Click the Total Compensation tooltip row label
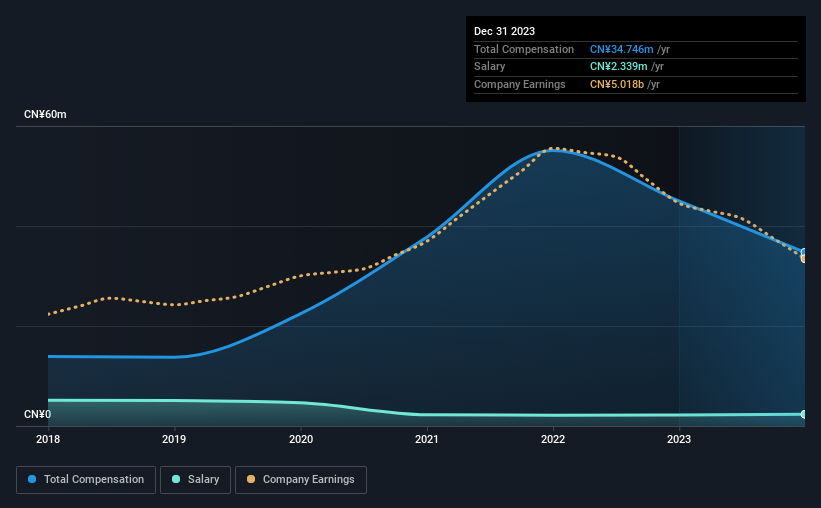821x508 pixels. (524, 49)
